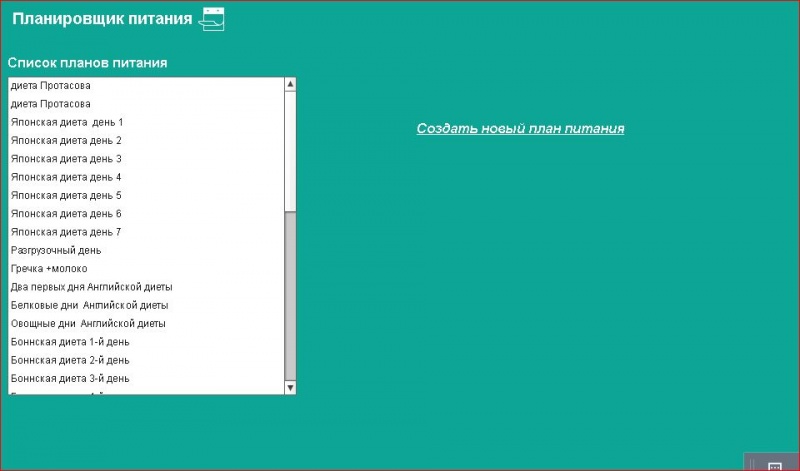800x471 pixels.
Task: Select Белковые дни Английской диеты
Action: 89,305
